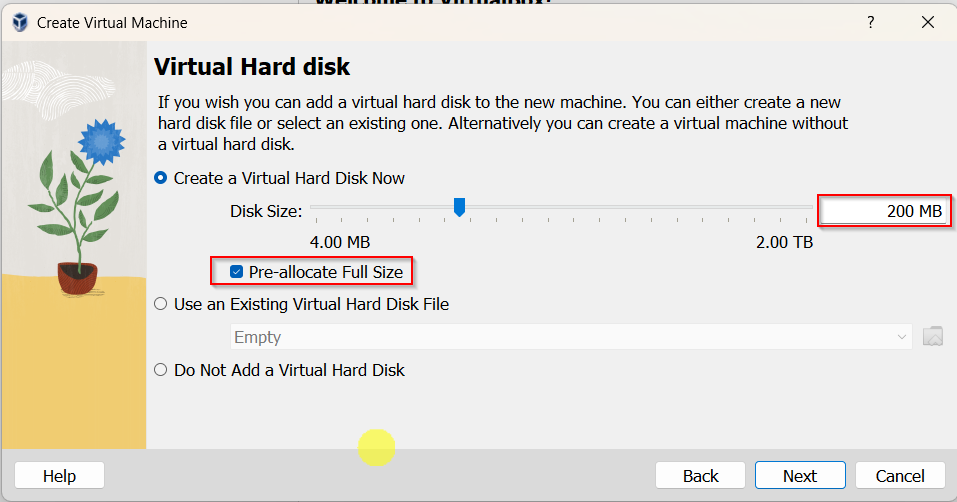The width and height of the screenshot is (957, 502).
Task: Select Create a Virtual Hard Disk Now
Action: click(x=161, y=178)
